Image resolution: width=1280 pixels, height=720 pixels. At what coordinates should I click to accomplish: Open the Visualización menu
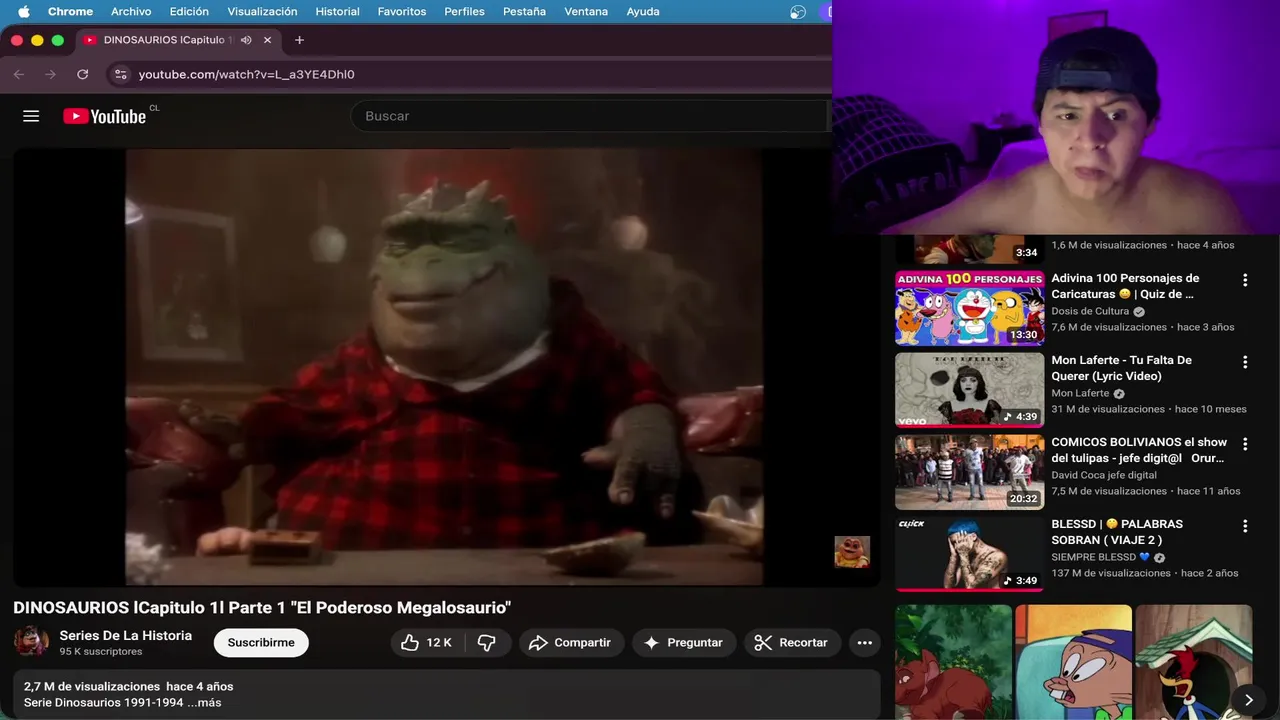(x=262, y=12)
